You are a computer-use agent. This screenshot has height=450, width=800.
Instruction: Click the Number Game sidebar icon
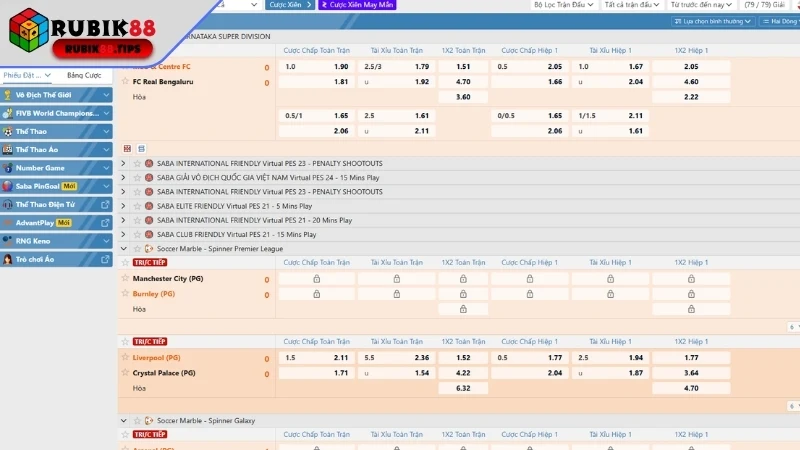[x=8, y=168]
